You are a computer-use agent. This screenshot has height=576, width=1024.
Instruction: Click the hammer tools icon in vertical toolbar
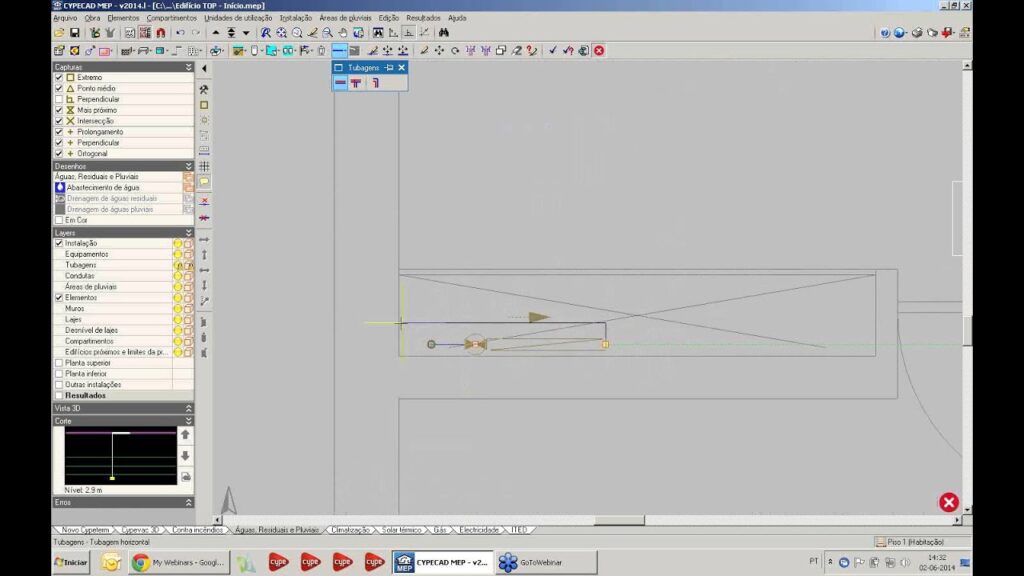tap(204, 89)
